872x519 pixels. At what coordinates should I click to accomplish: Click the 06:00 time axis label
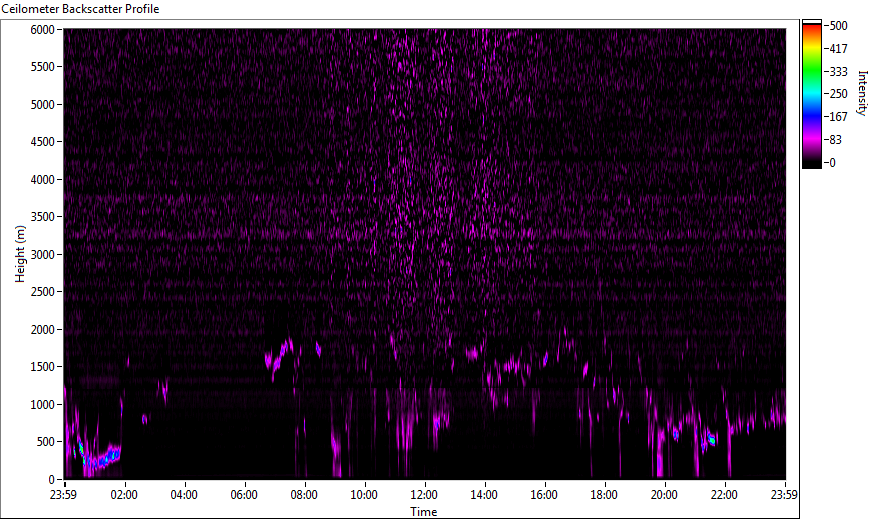point(244,495)
